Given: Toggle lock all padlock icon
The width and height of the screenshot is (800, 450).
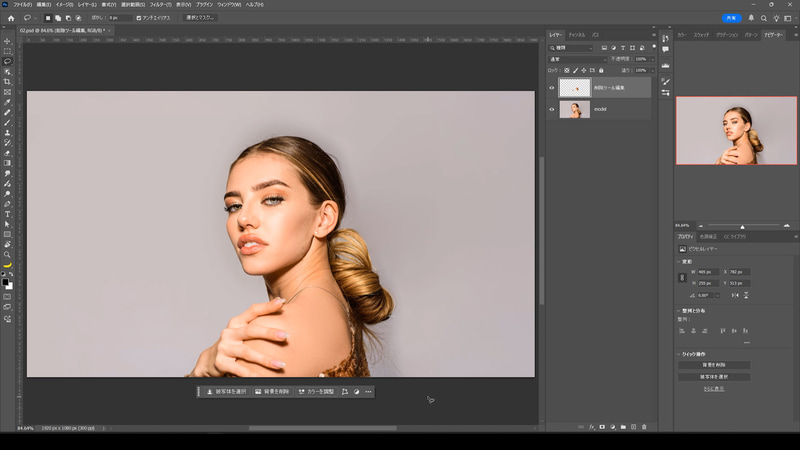Looking at the screenshot, I should 601,70.
